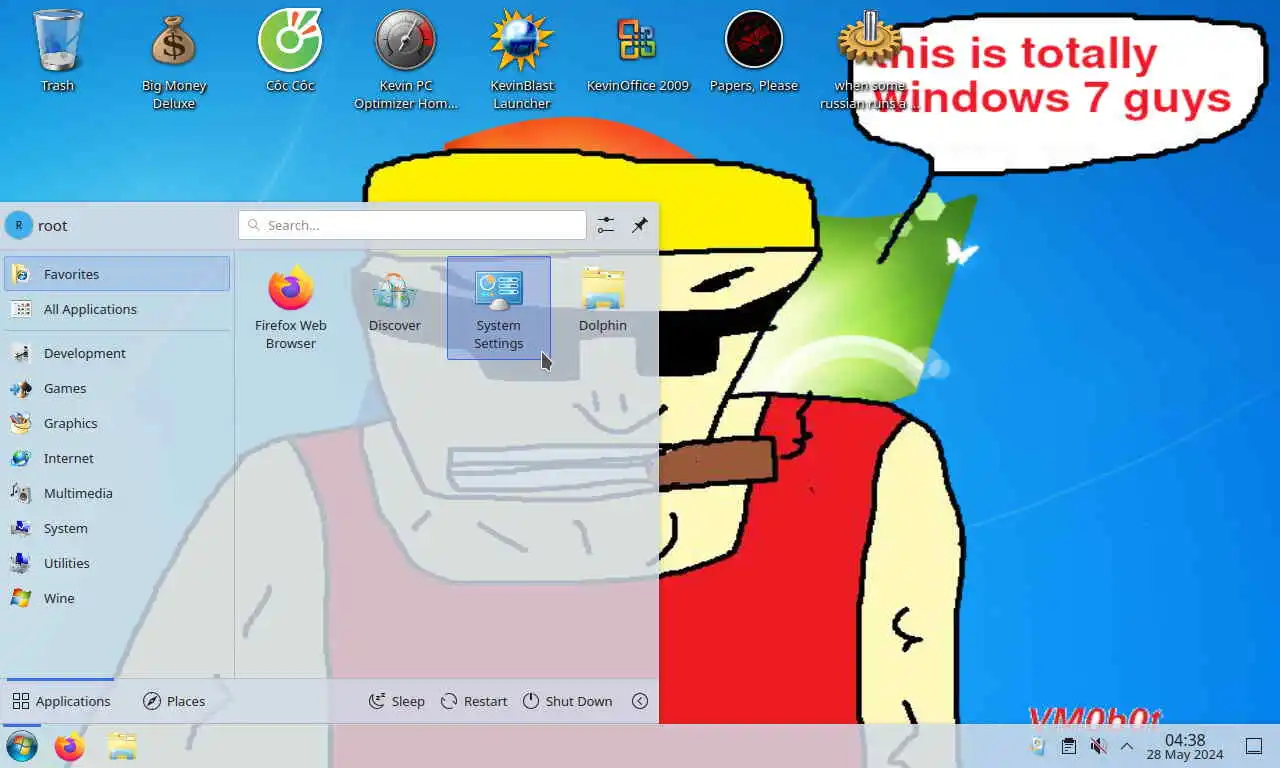Open System Settings from favorites
The height and width of the screenshot is (768, 1280).
[499, 308]
